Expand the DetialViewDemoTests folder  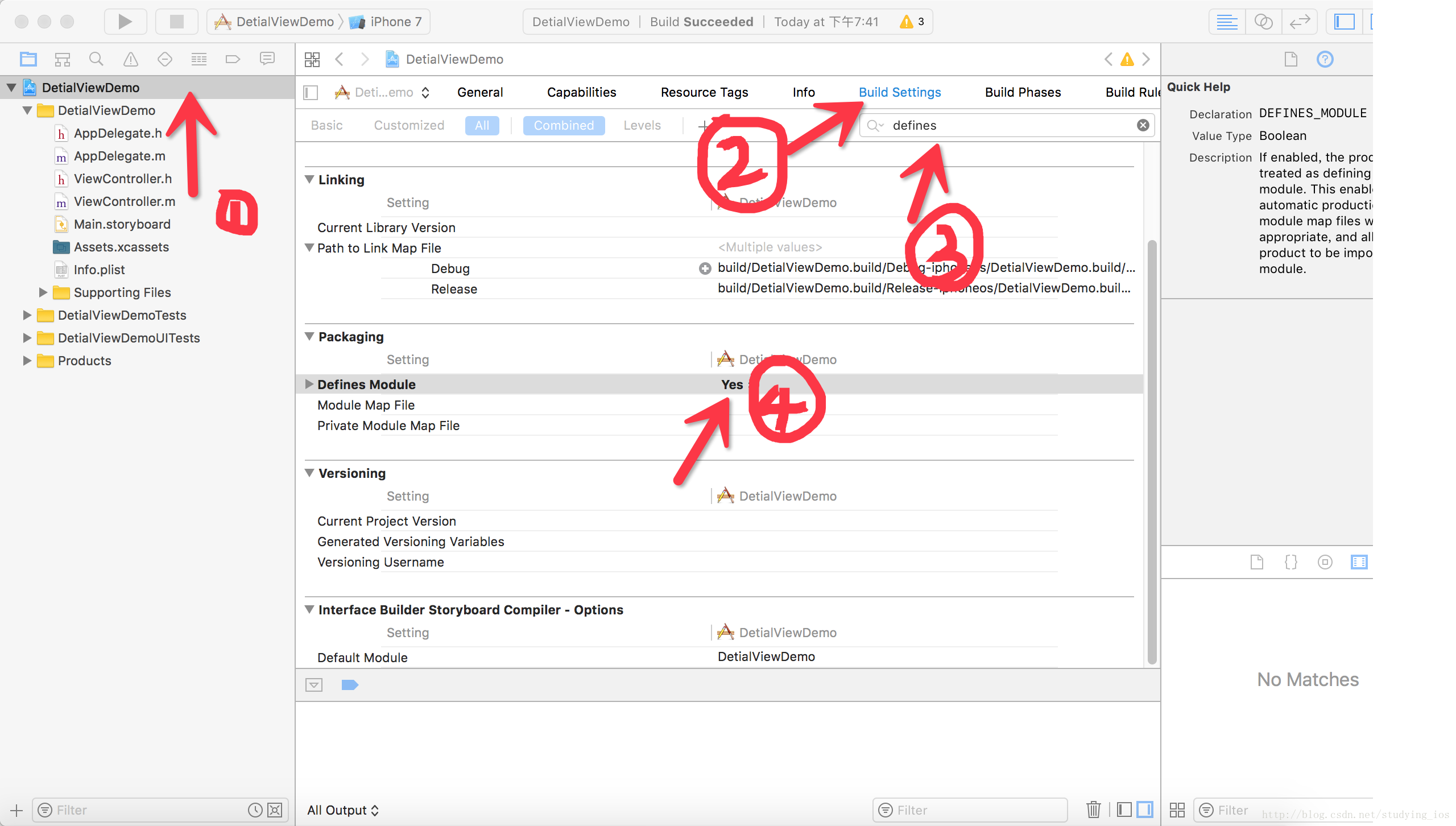pyautogui.click(x=27, y=315)
